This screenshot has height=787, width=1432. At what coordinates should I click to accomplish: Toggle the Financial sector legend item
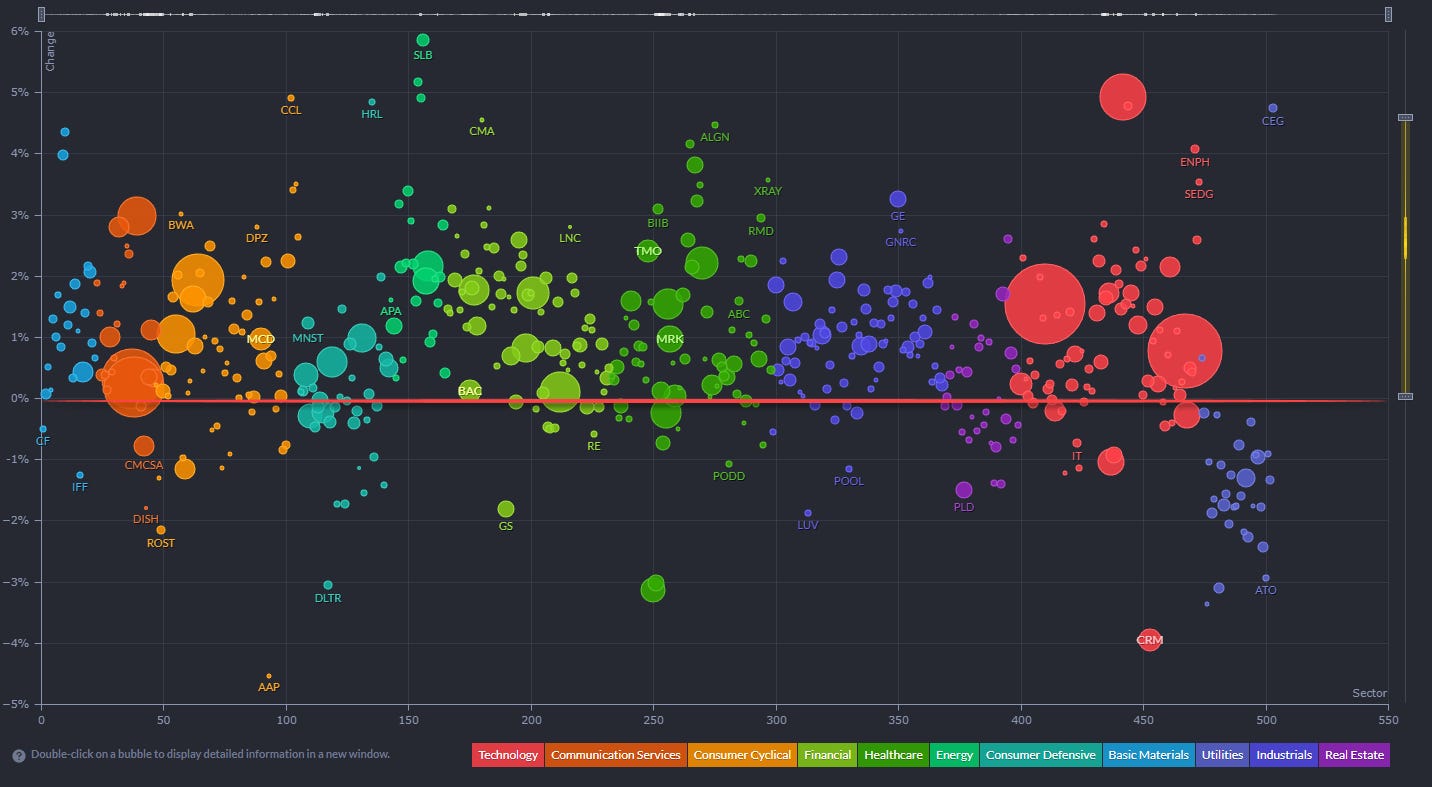(x=827, y=755)
